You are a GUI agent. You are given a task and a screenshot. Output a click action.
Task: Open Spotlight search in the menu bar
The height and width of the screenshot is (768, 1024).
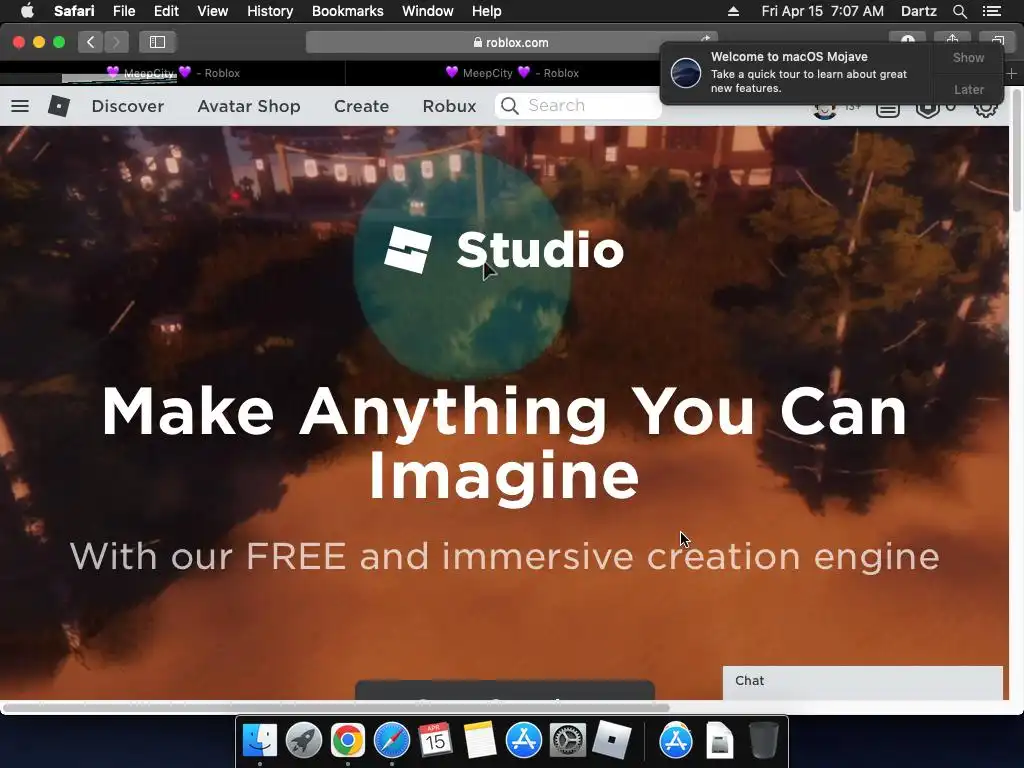(x=959, y=11)
